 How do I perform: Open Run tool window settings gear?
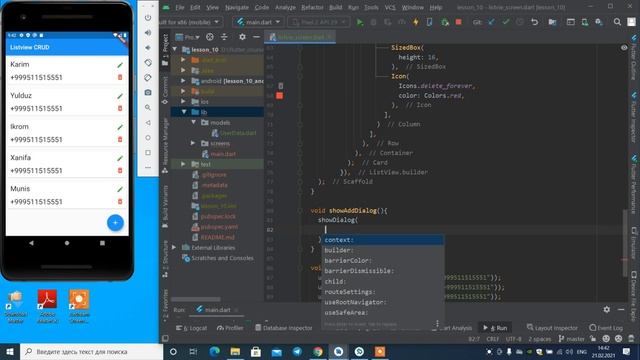coord(607,309)
